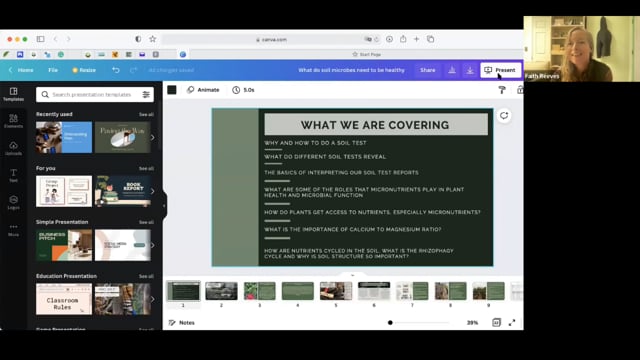Select slide 9 thumbnail

[x=489, y=291]
